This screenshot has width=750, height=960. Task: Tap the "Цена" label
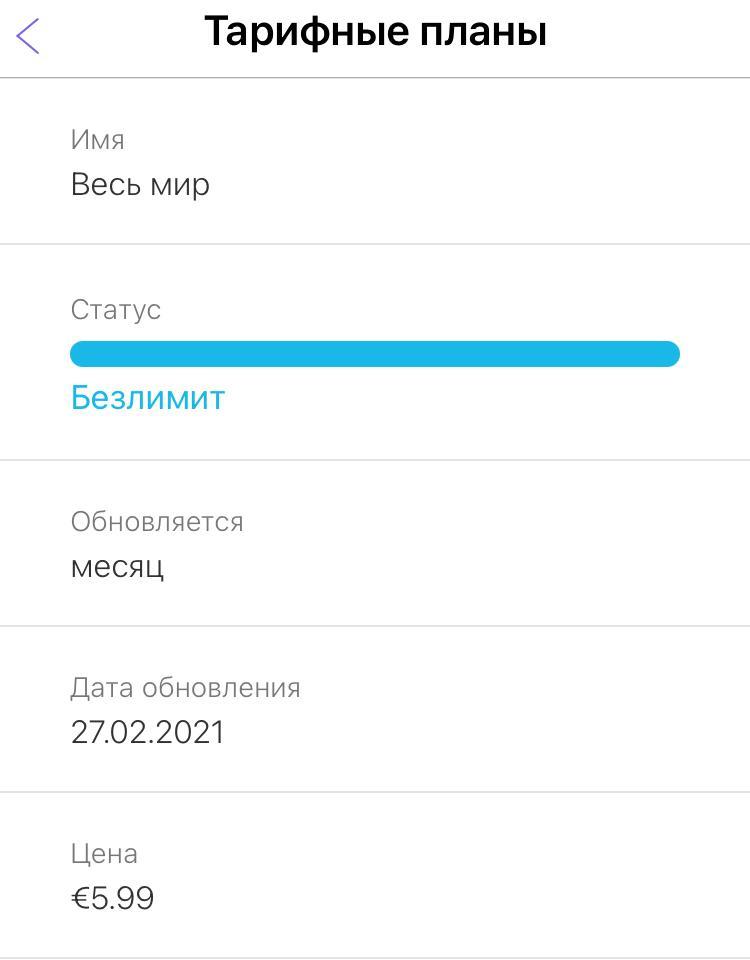pyautogui.click(x=104, y=854)
